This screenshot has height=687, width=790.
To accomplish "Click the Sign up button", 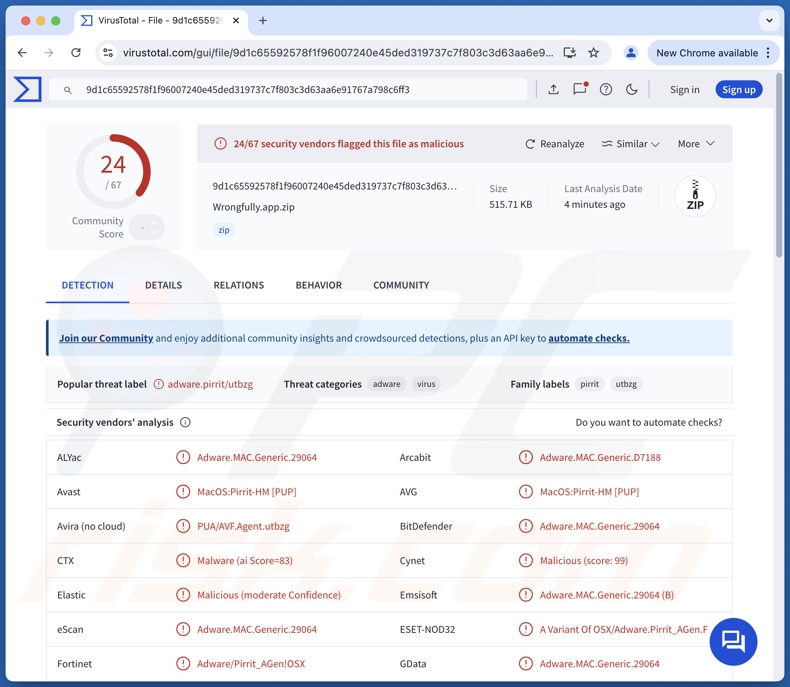I will 739,90.
